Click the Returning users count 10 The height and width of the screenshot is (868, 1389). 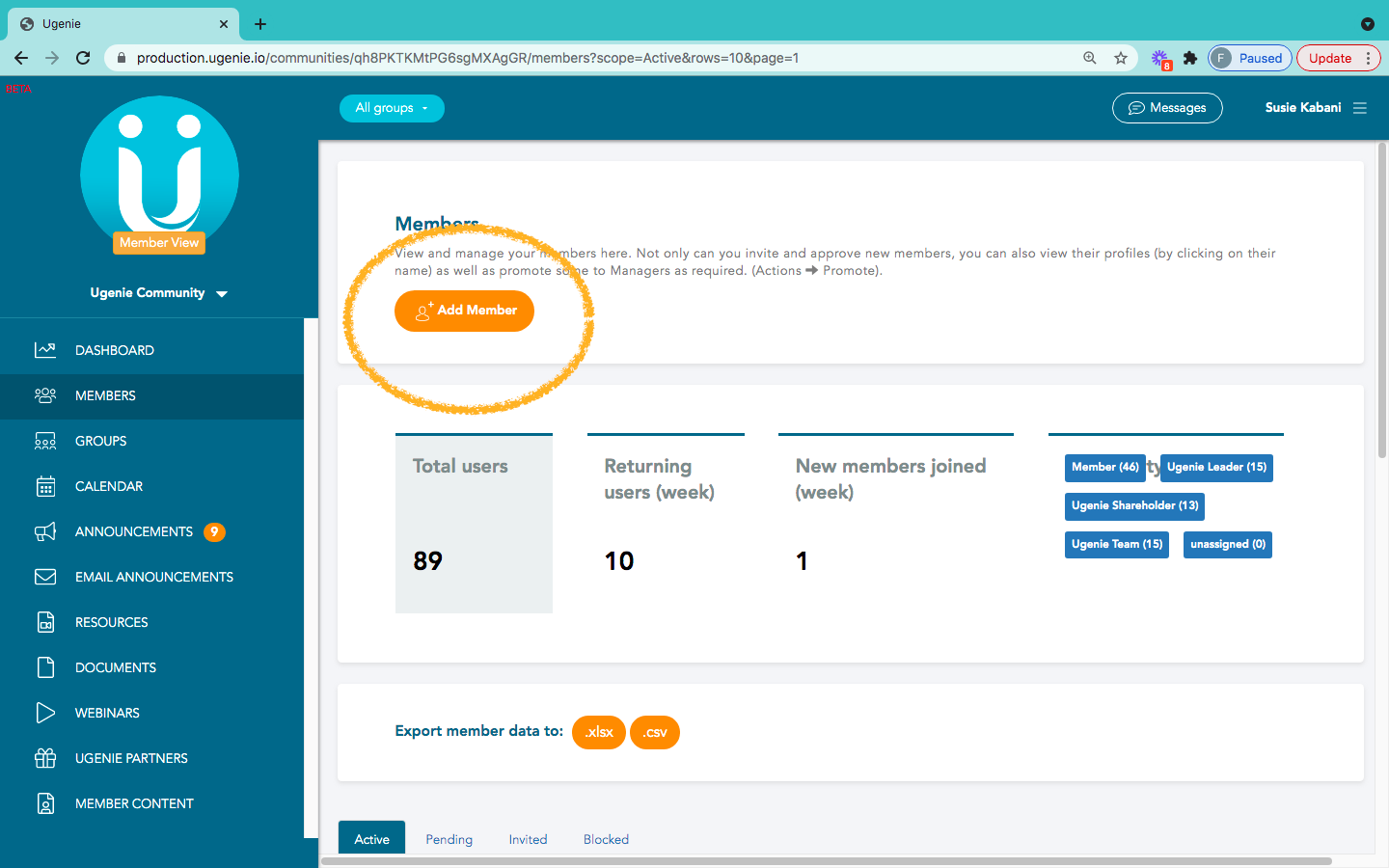[619, 561]
